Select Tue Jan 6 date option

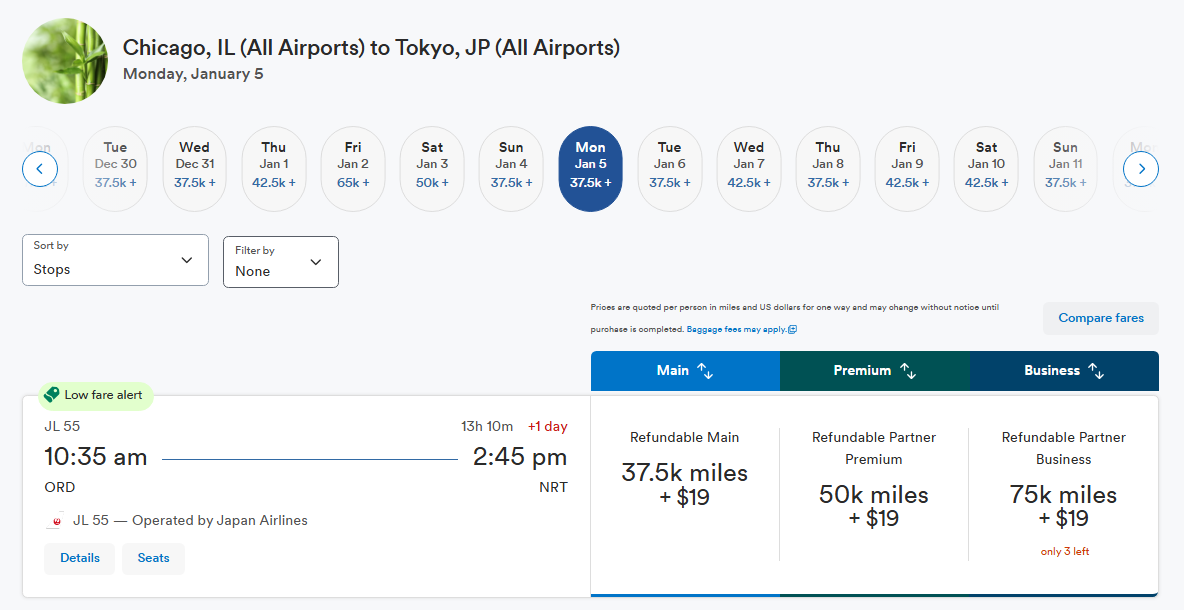(x=670, y=169)
